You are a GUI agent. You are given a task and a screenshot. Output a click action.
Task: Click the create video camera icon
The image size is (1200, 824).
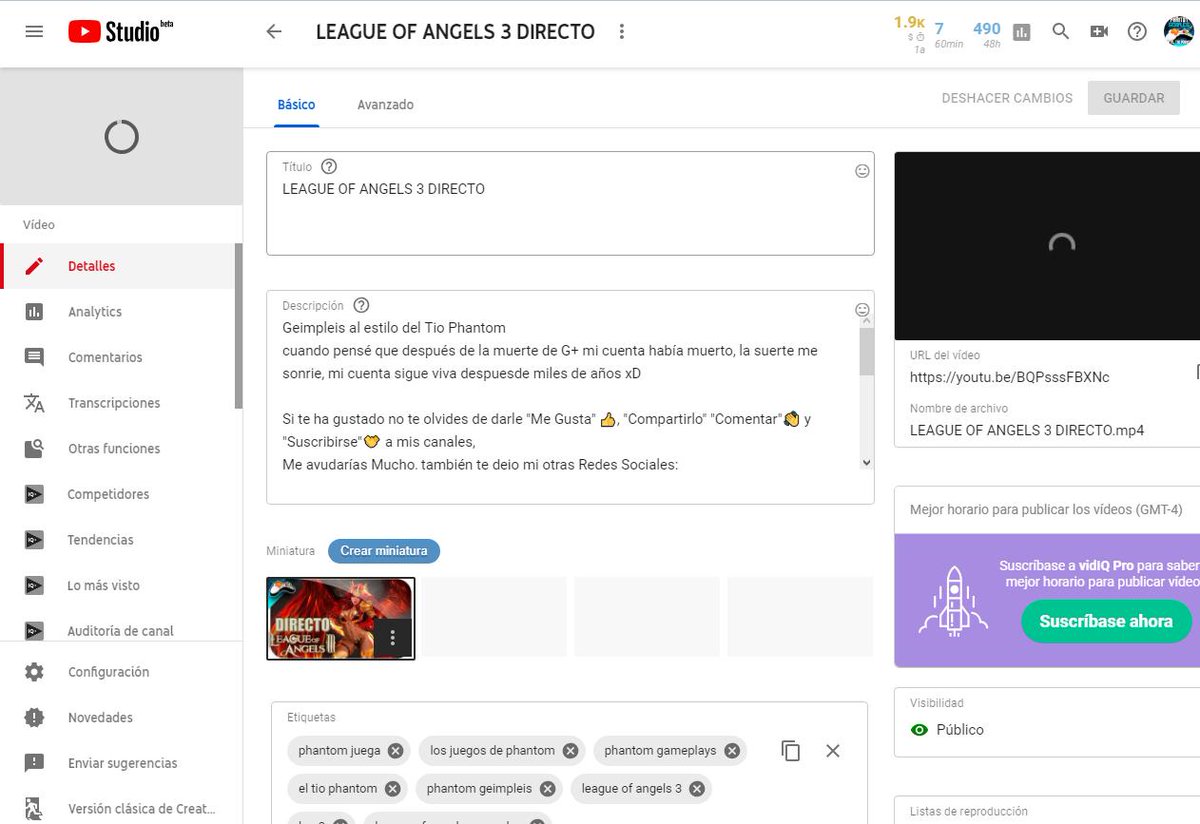coord(1099,31)
